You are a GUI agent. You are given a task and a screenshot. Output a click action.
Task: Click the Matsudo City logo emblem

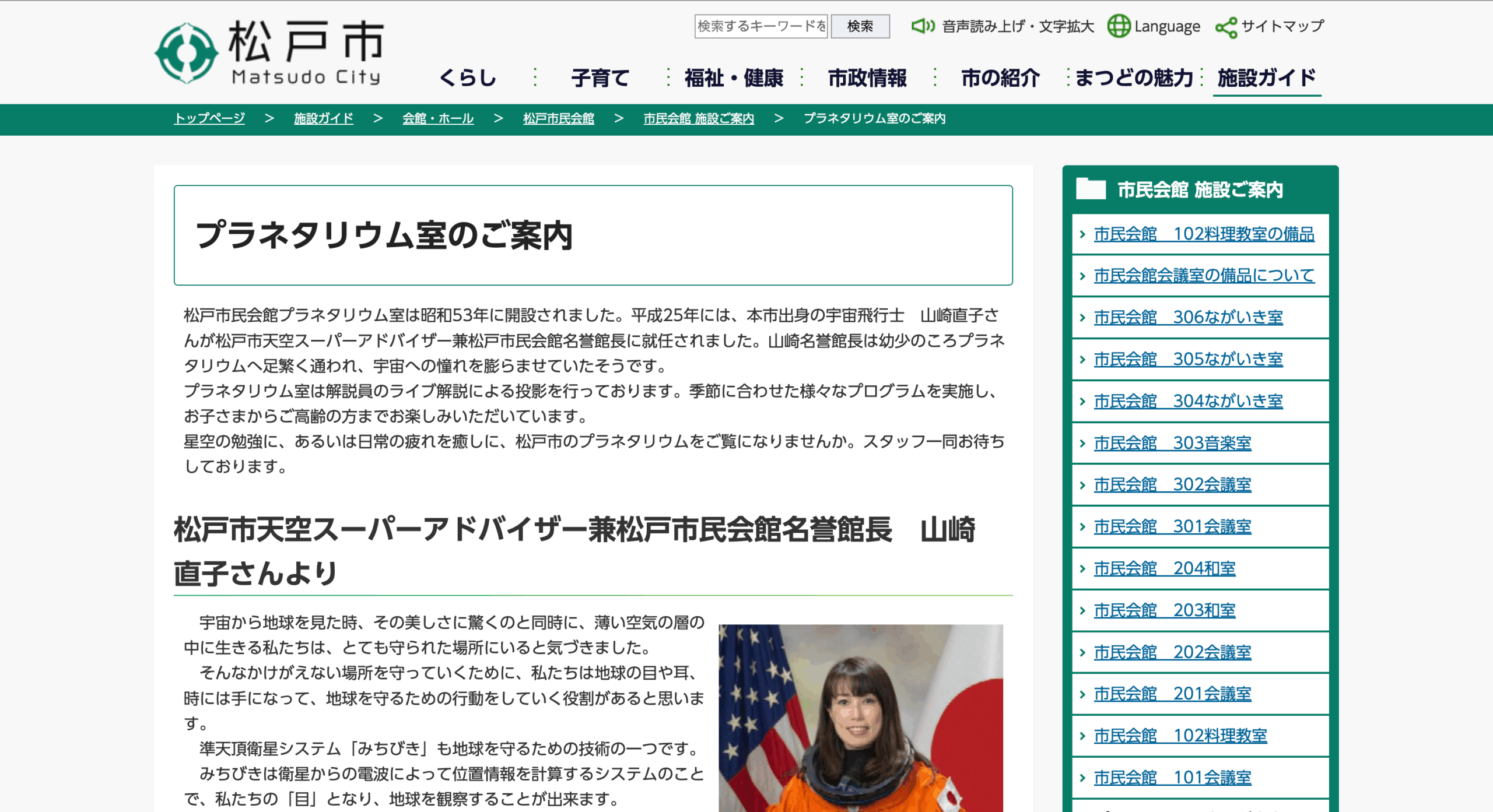click(x=186, y=52)
